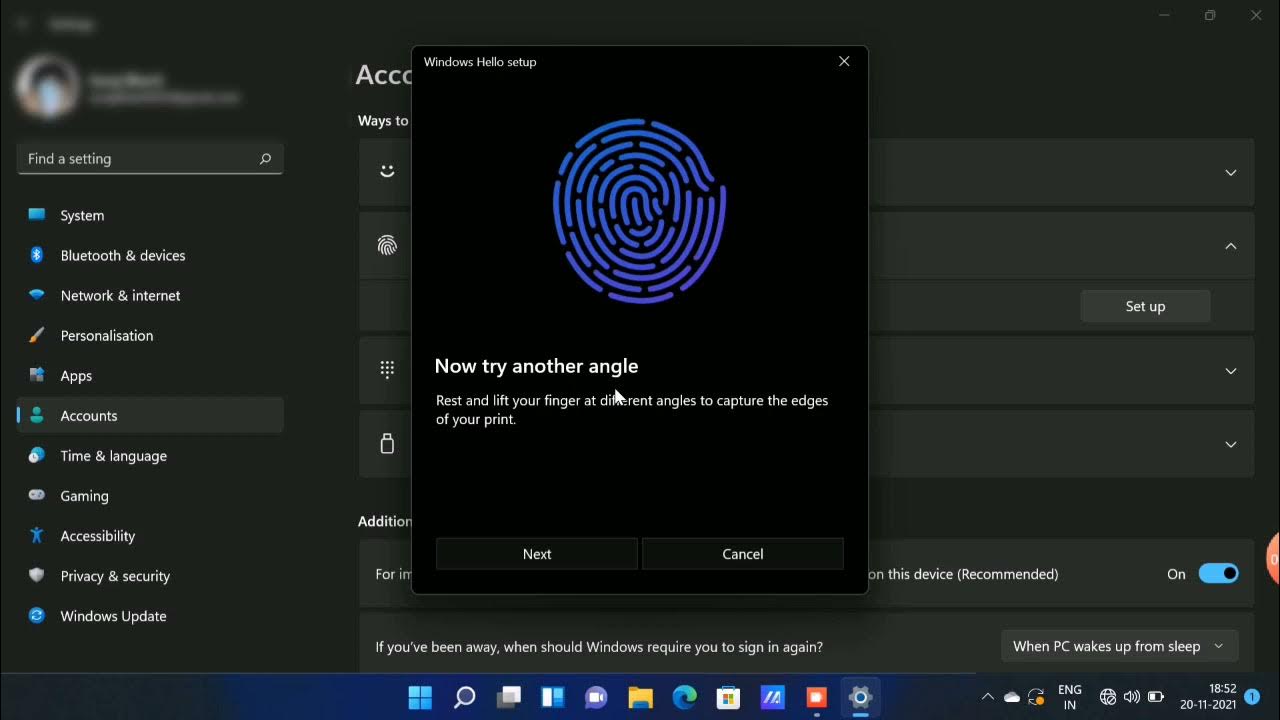Viewport: 1280px width, 720px height.
Task: Click Next in Windows Hello setup
Action: [537, 554]
